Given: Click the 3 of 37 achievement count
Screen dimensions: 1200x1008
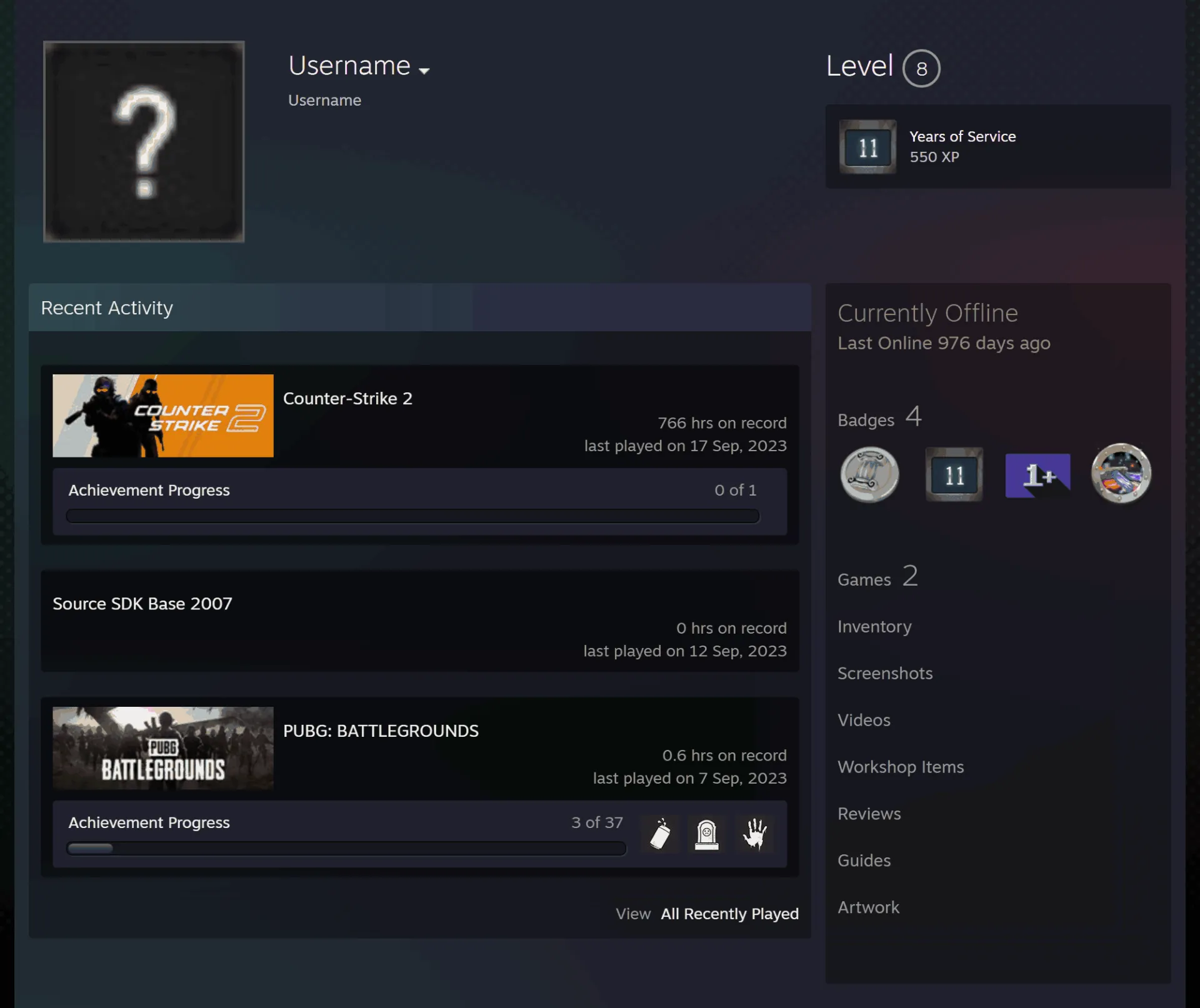Looking at the screenshot, I should click(597, 822).
